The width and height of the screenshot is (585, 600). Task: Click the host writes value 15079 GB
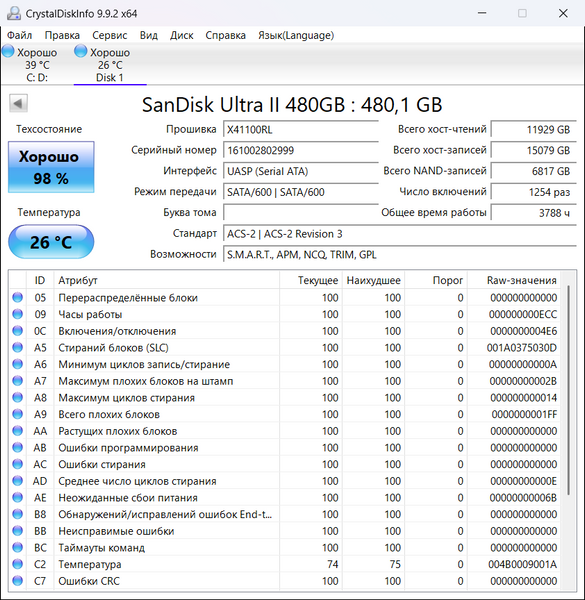(533, 150)
